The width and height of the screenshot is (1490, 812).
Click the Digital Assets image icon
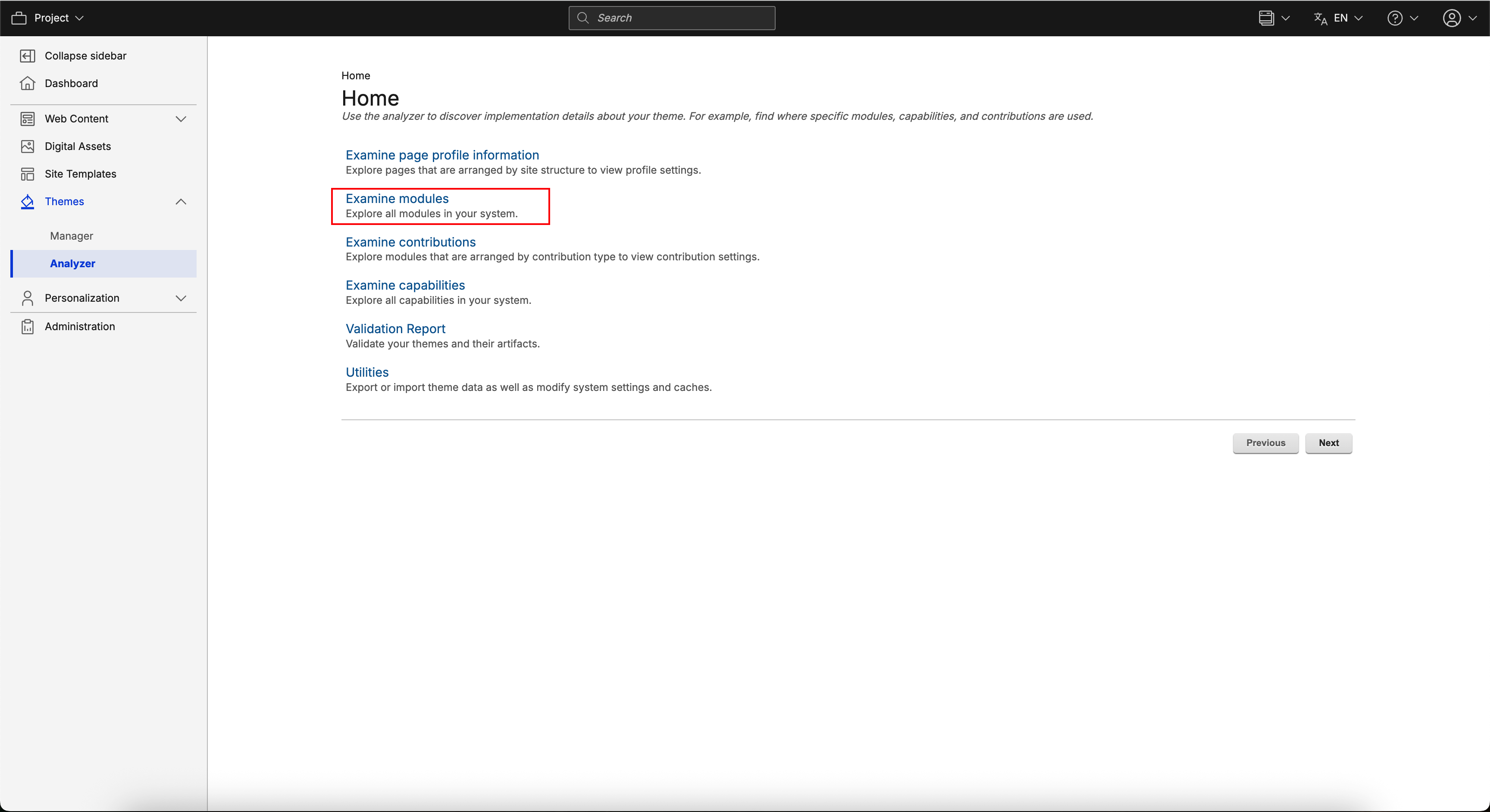pos(27,146)
